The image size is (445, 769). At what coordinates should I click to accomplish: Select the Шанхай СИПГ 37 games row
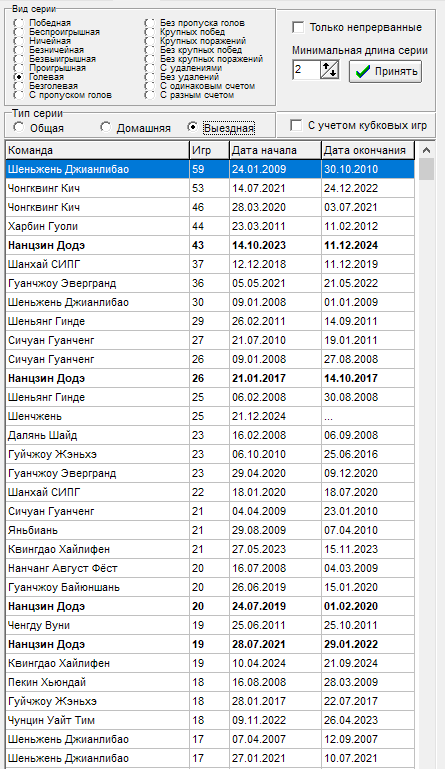[210, 264]
